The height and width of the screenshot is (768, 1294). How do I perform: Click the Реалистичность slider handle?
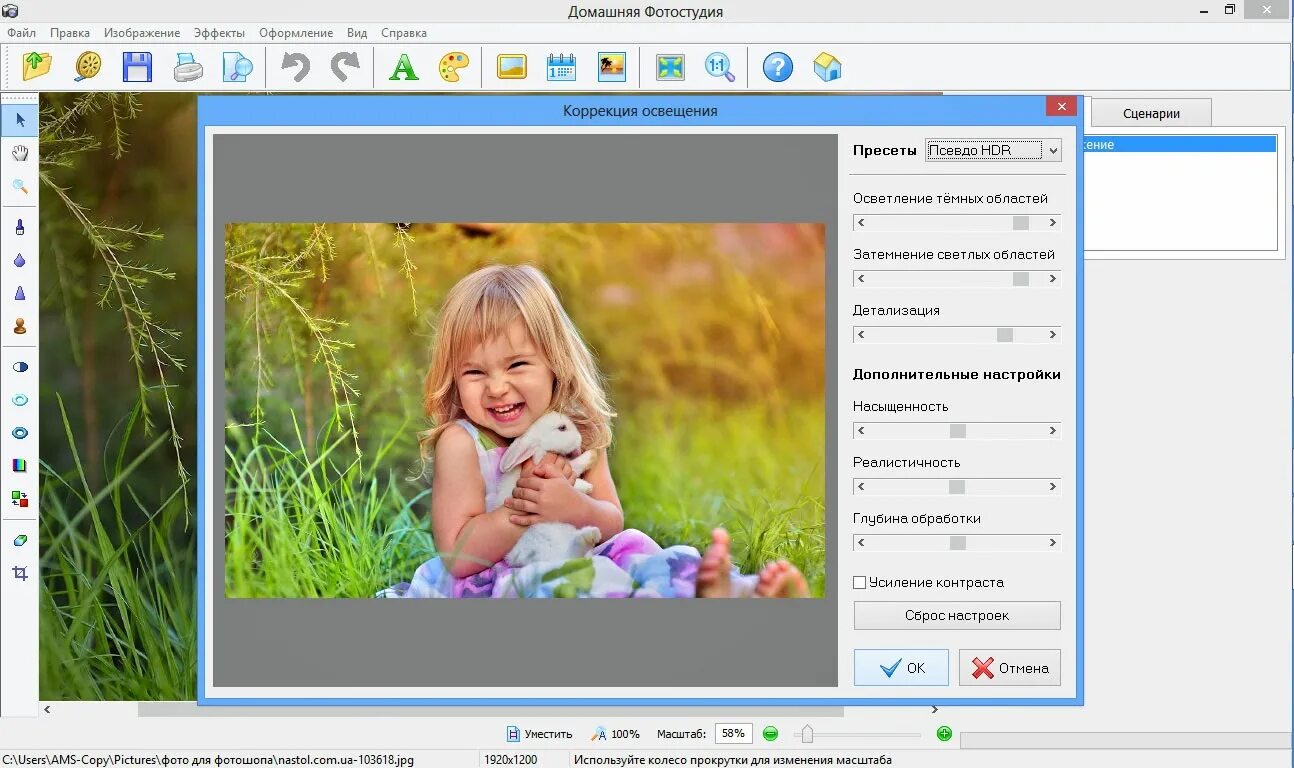[x=957, y=486]
